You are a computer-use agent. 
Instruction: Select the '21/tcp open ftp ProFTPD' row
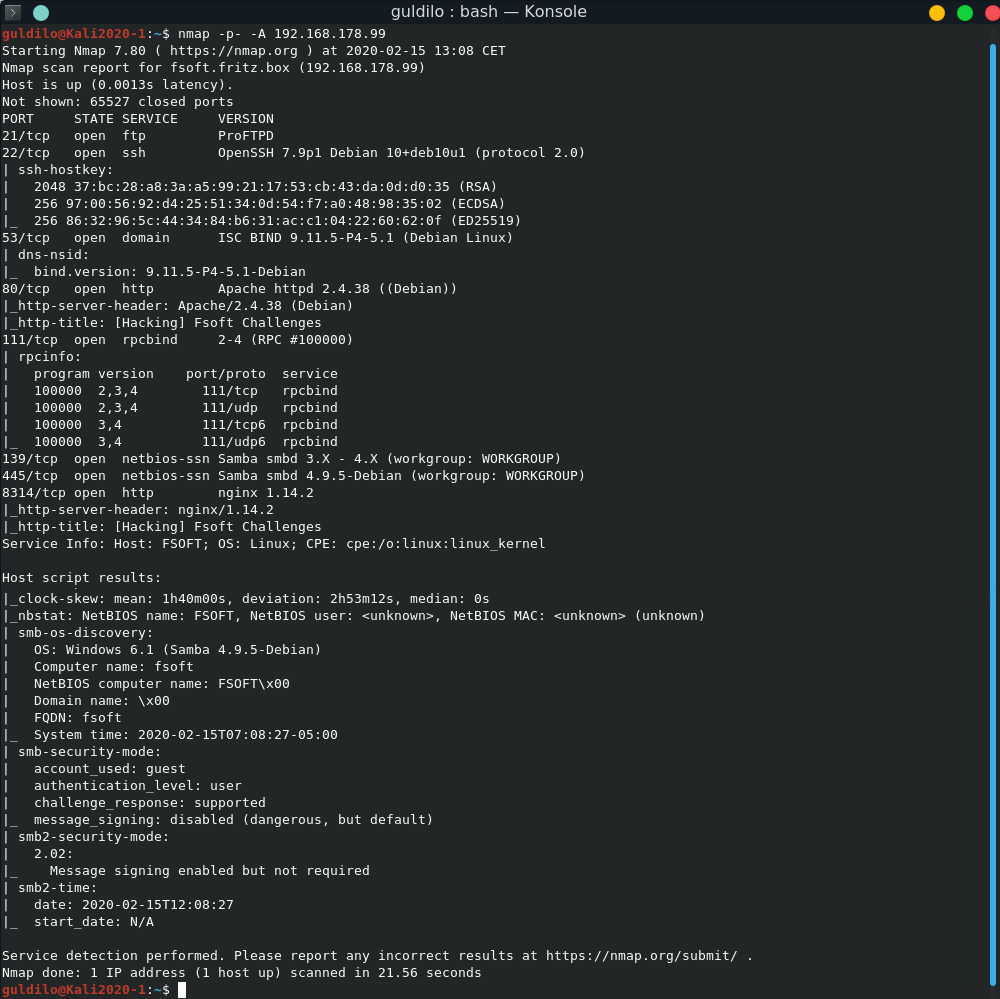[x=138, y=136]
